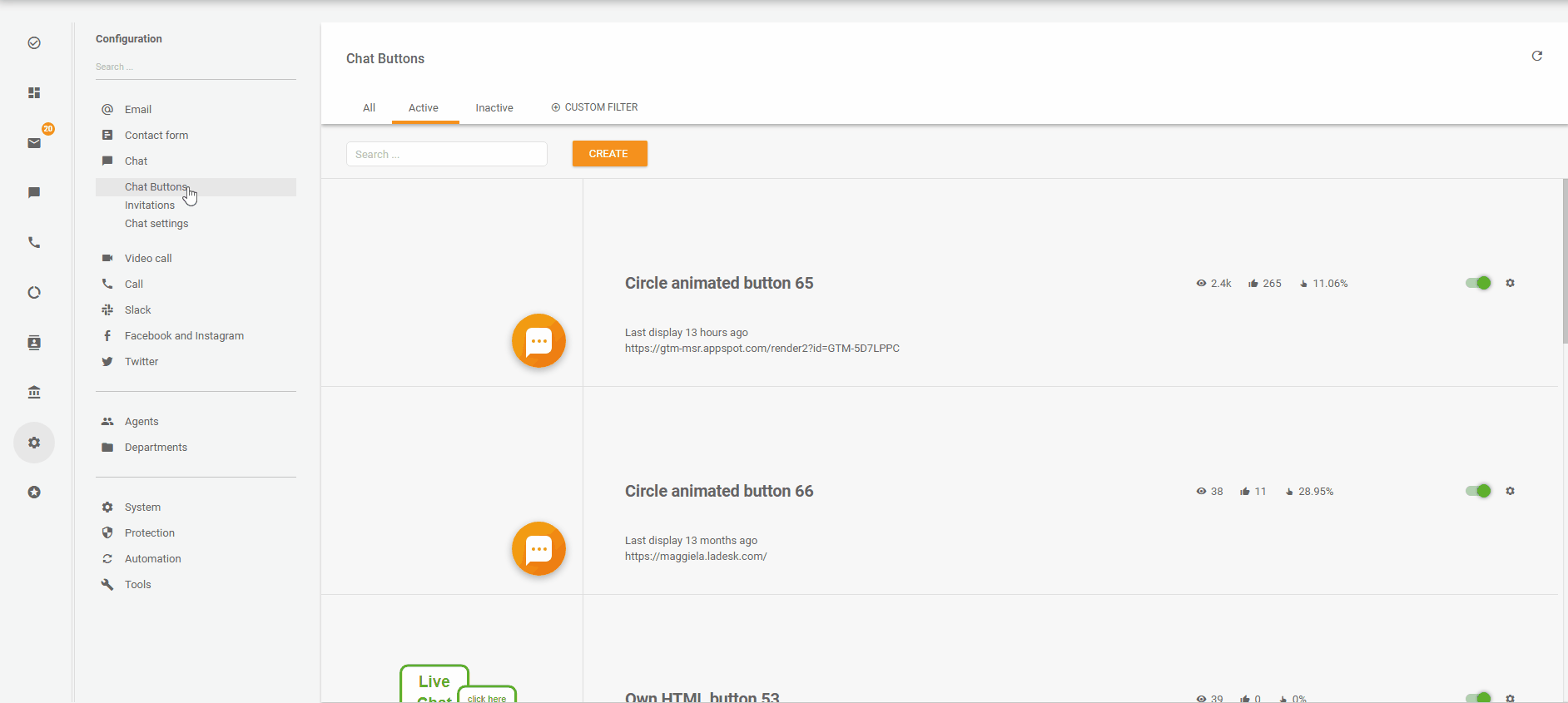Open the chats speech bubble icon
Screen dimensions: 1568x703
coord(34,193)
